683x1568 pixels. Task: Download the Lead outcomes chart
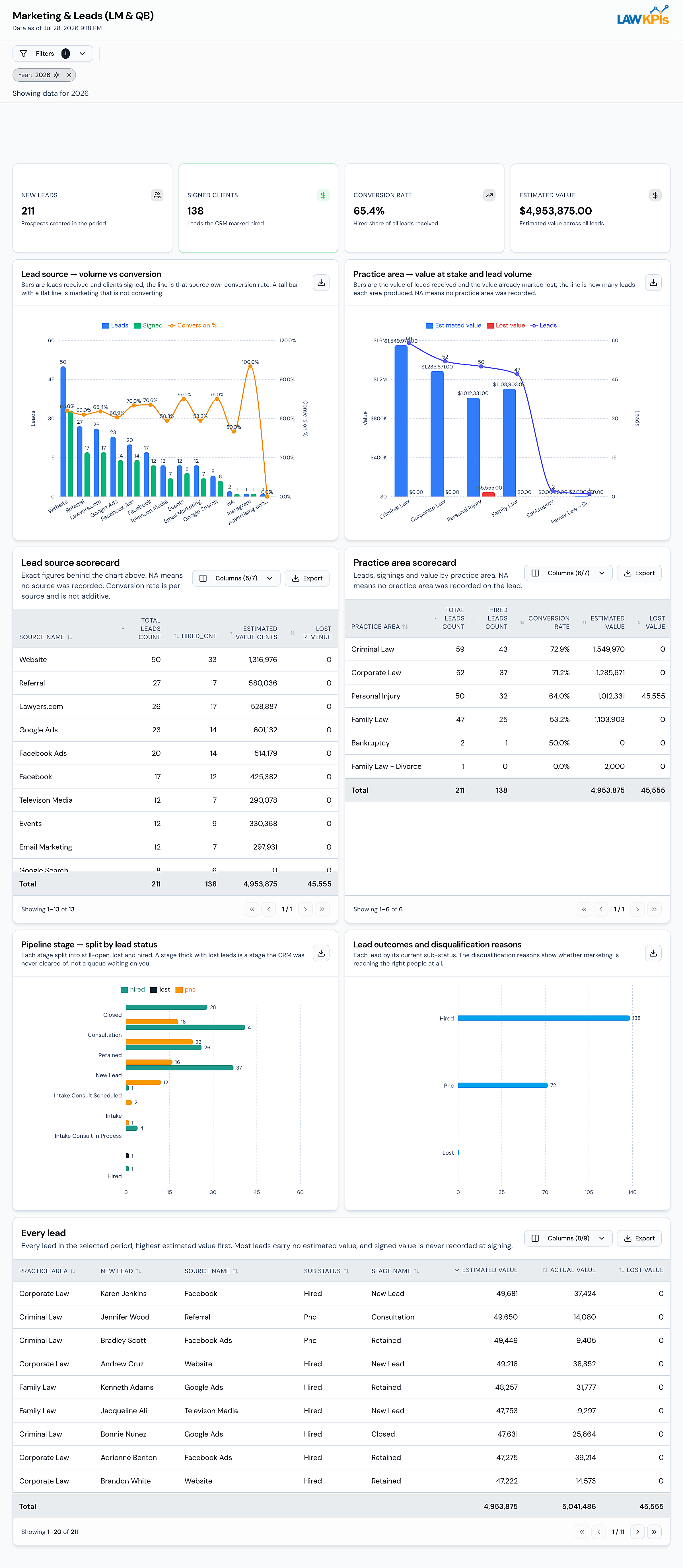(653, 953)
